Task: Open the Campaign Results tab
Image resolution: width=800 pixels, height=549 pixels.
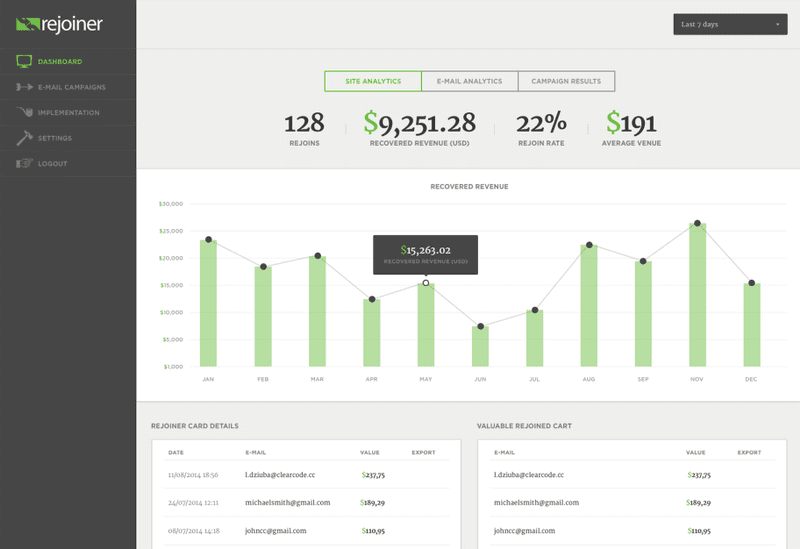Action: (566, 81)
